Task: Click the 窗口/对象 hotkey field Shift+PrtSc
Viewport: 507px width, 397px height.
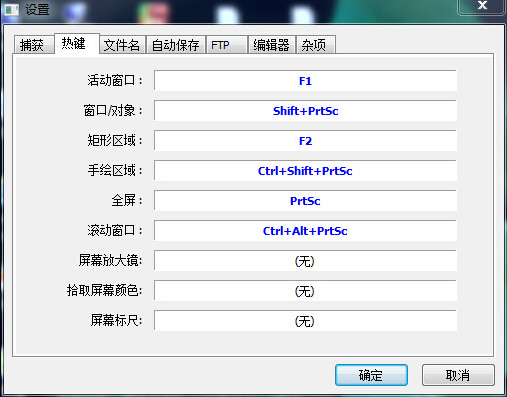Action: point(305,111)
